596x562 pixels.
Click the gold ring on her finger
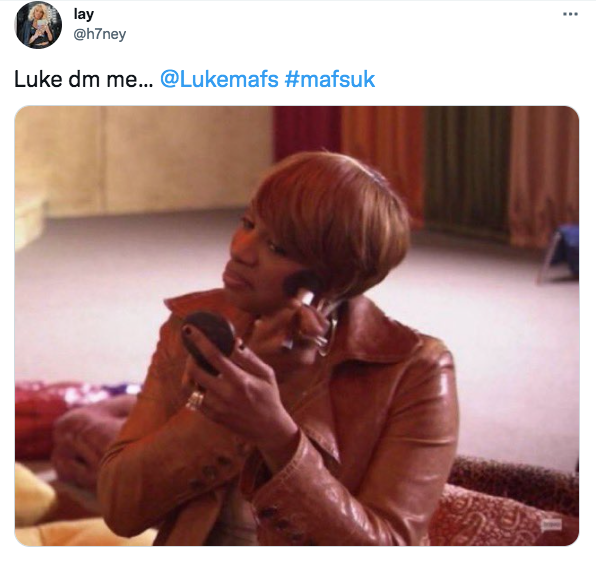click(195, 400)
